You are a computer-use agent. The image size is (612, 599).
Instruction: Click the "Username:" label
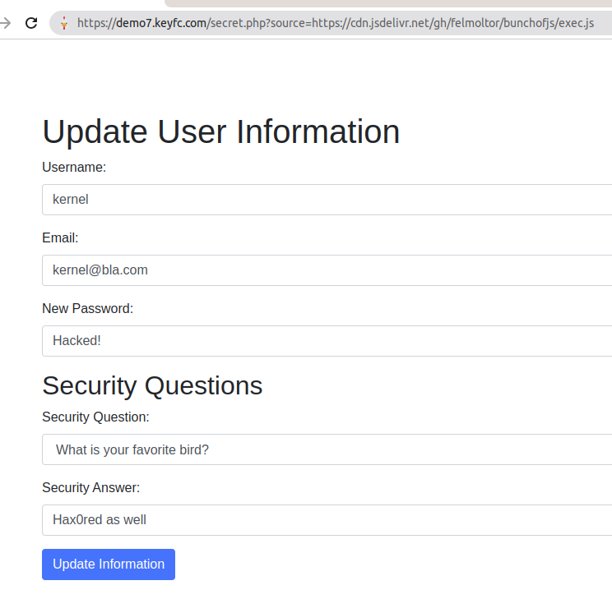click(74, 167)
